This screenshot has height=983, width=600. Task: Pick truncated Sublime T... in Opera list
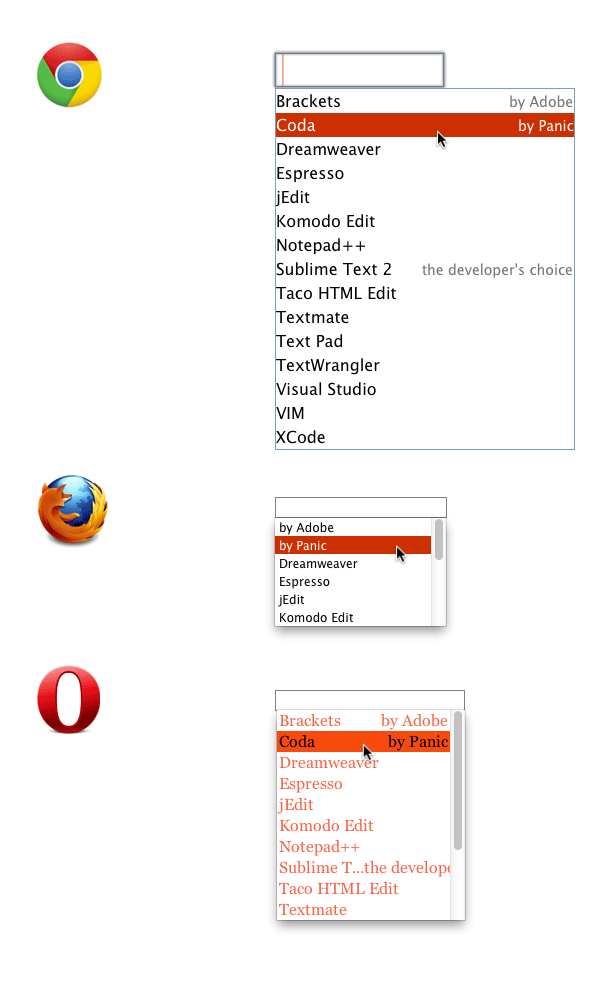pos(364,868)
